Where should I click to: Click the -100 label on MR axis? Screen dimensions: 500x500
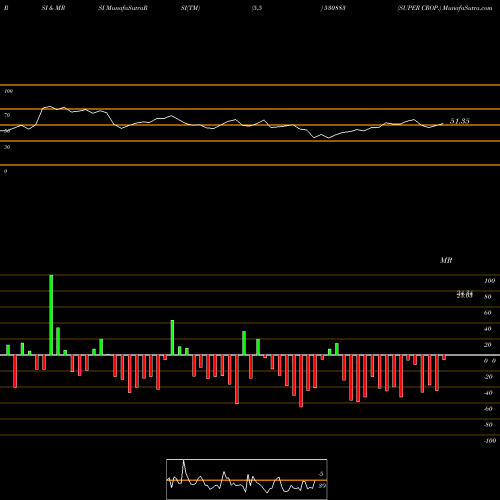(x=490, y=441)
